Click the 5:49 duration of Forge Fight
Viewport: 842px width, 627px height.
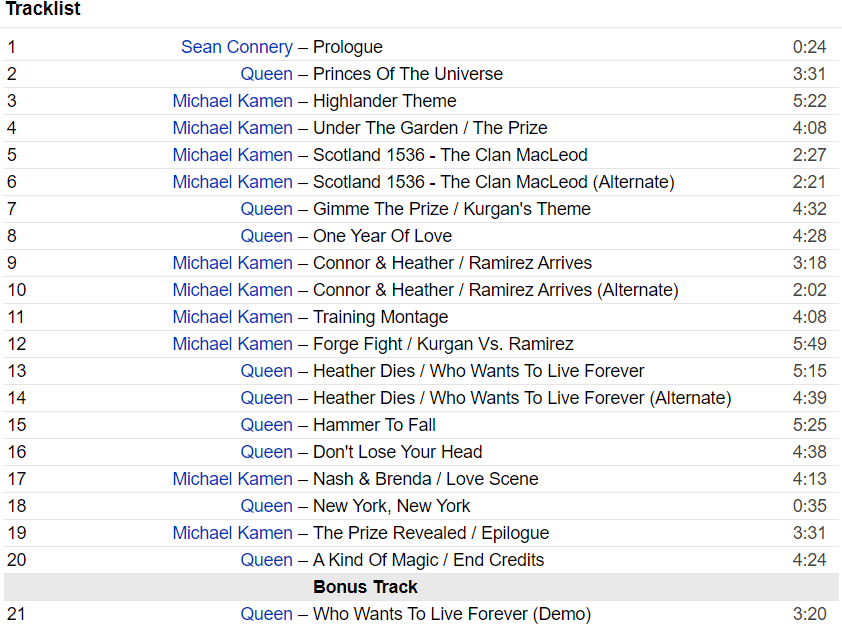tap(809, 344)
